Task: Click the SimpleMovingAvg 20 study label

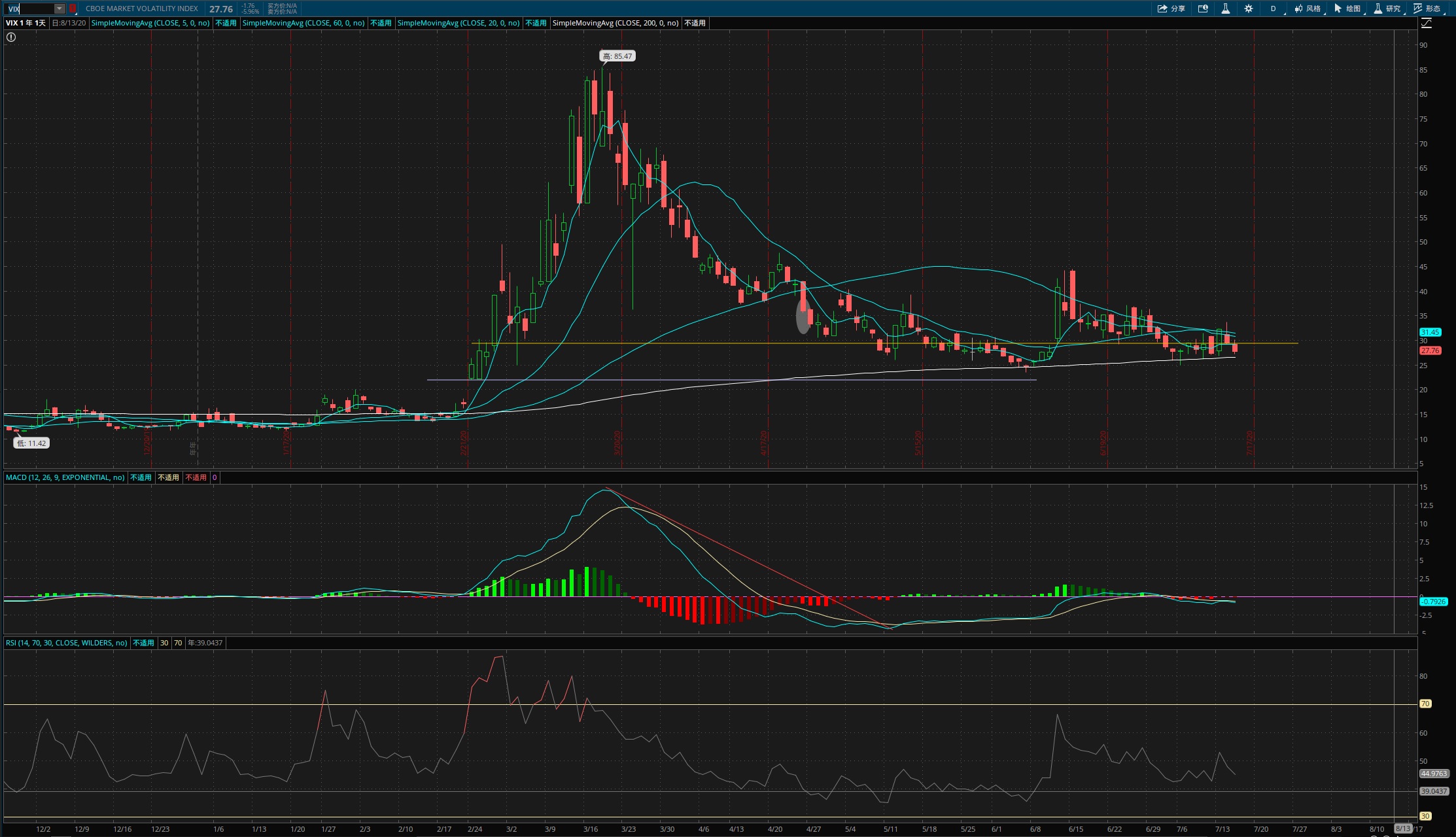Action: pyautogui.click(x=458, y=23)
